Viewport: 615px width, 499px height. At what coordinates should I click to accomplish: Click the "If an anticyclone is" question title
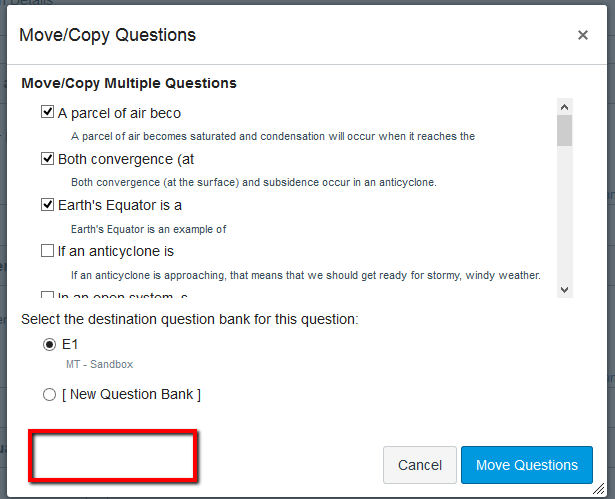[115, 251]
